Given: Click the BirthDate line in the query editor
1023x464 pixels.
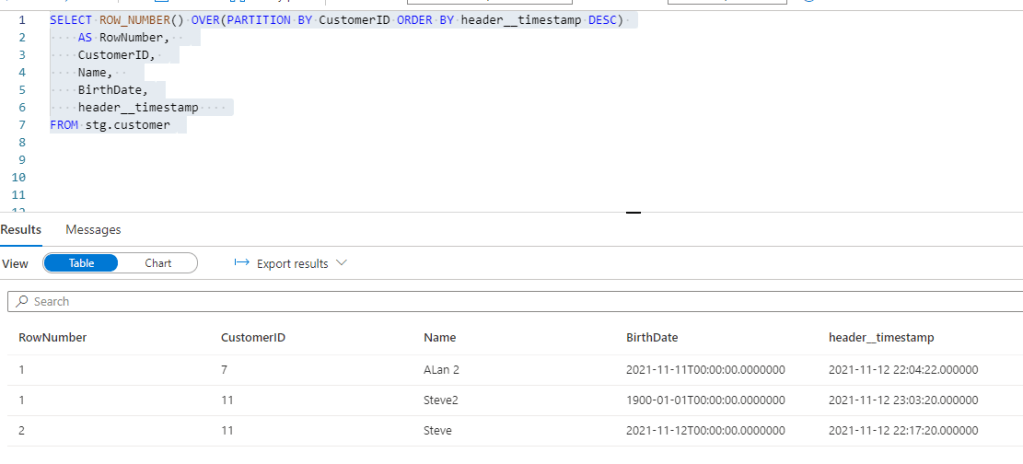Looking at the screenshot, I should 112,90.
